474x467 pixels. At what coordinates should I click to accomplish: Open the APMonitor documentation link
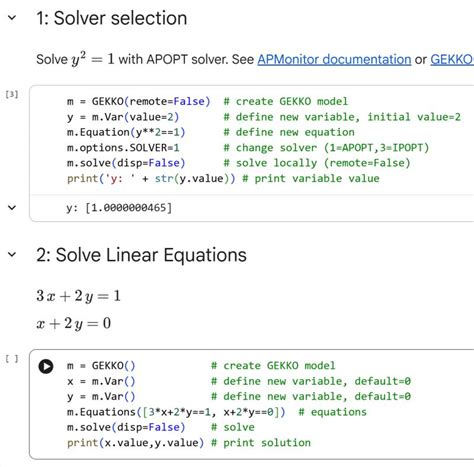(334, 59)
